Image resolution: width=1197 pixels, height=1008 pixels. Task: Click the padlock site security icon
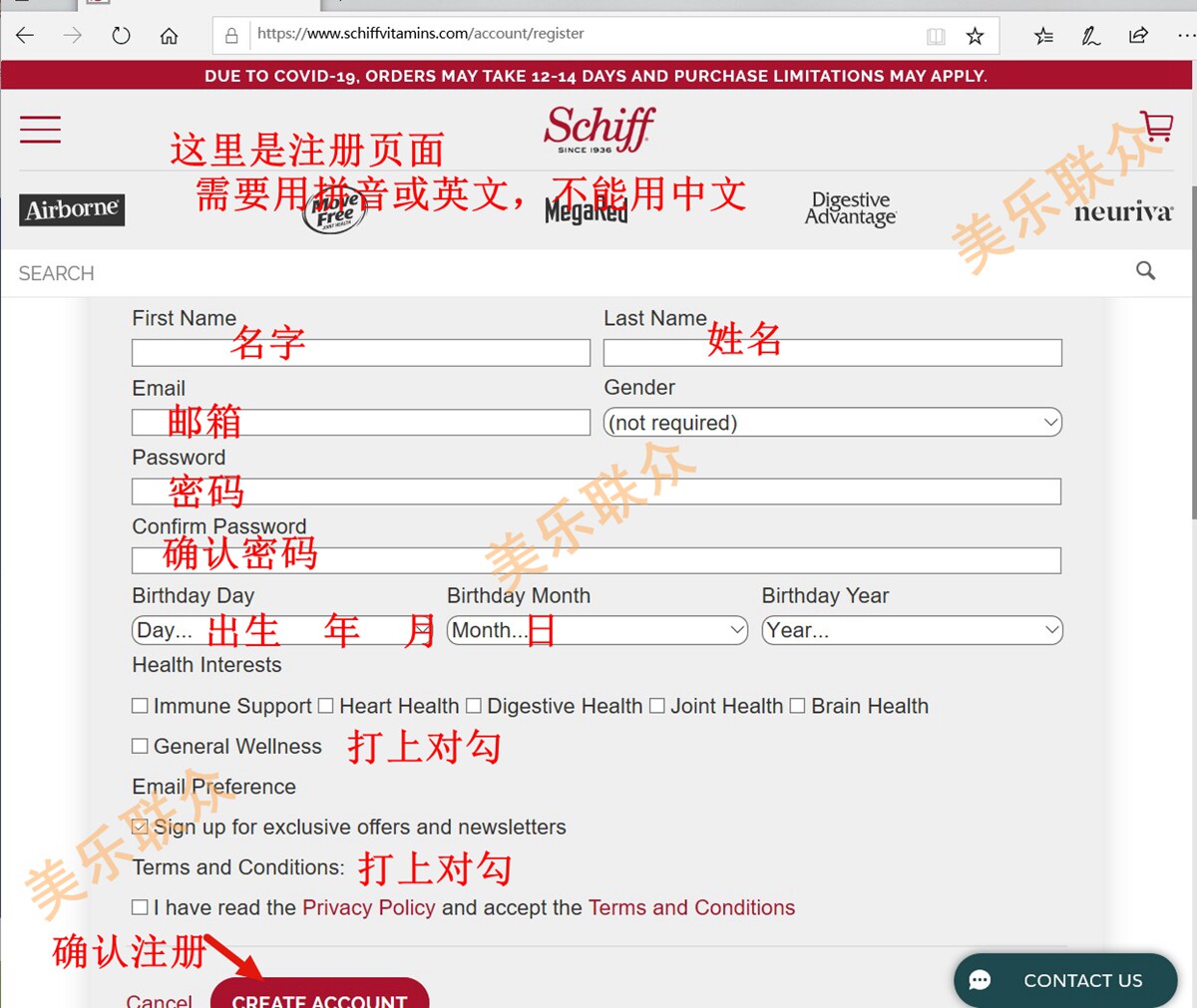(231, 36)
